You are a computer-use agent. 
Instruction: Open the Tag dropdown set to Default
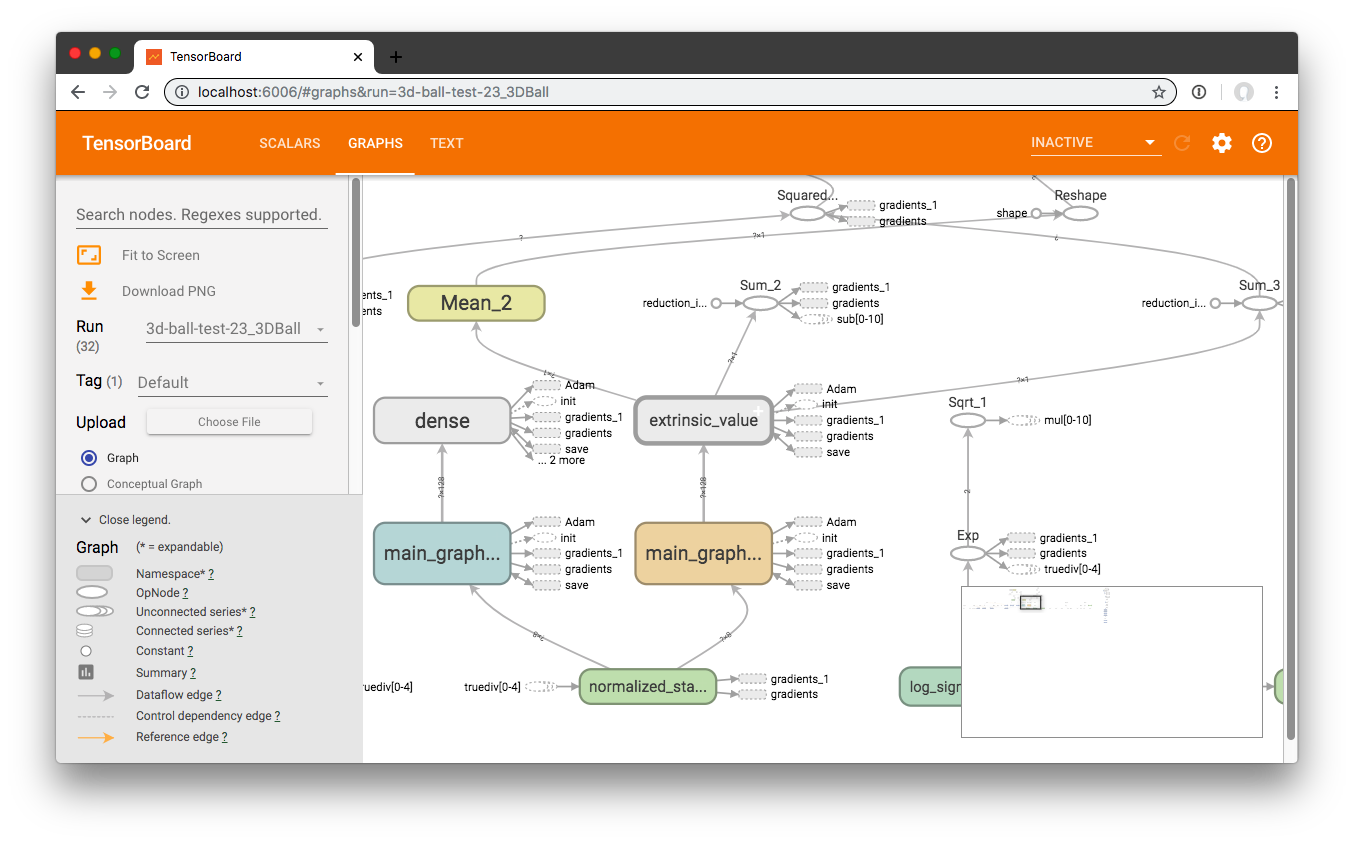(232, 383)
